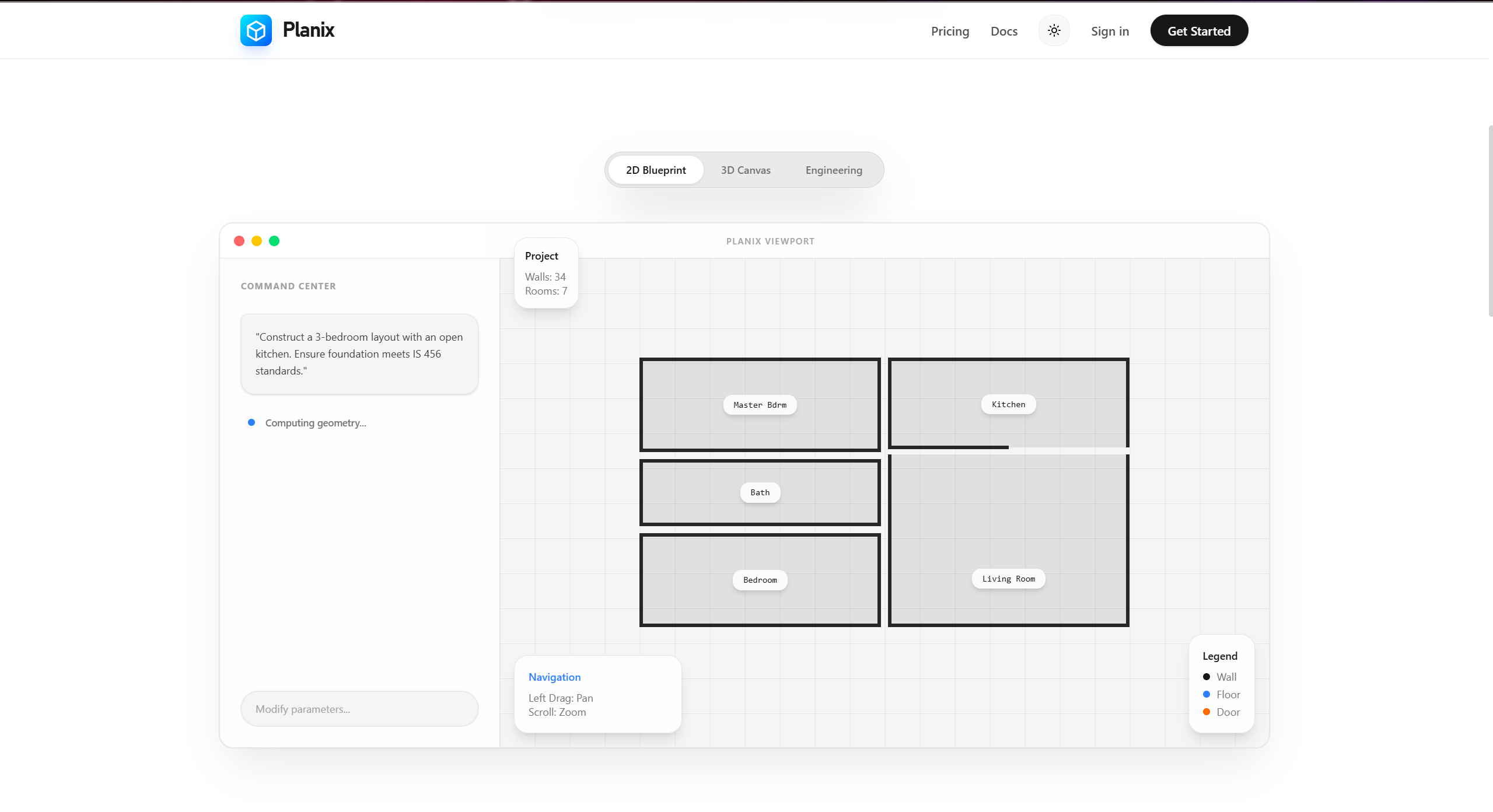1493x812 pixels.
Task: Select the 2D Blueprint tab
Action: (x=656, y=170)
